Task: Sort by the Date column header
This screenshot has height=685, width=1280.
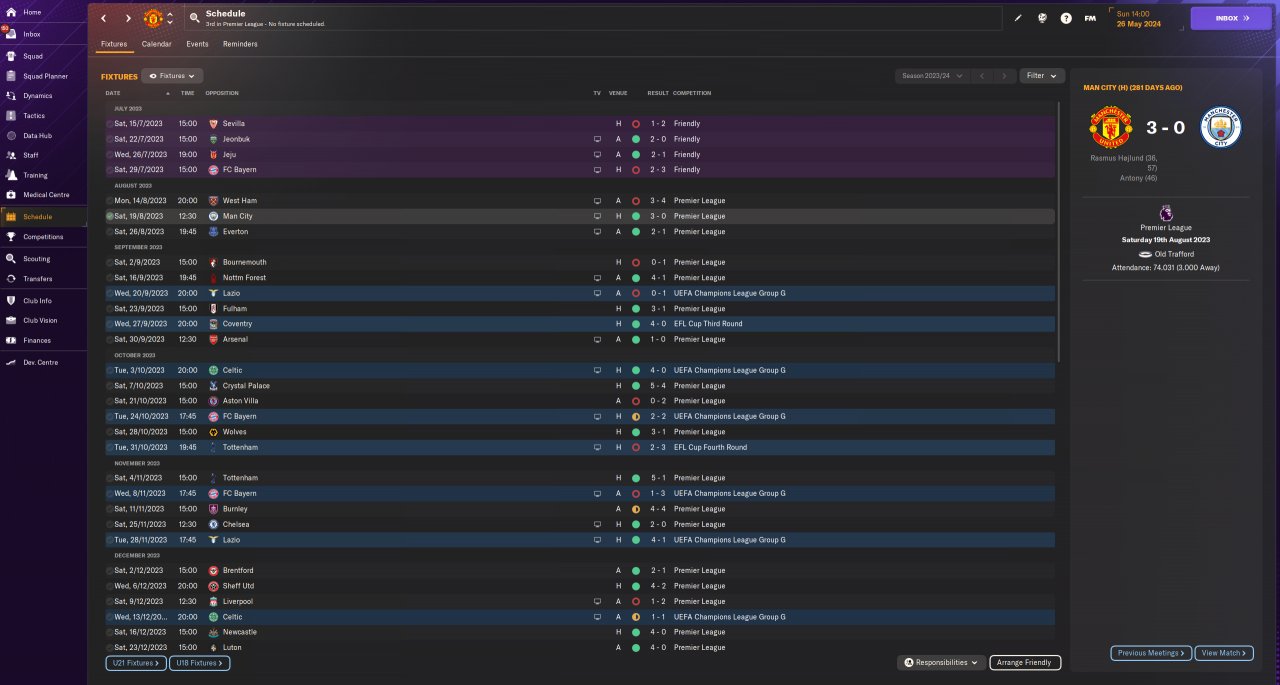Action: 113,93
